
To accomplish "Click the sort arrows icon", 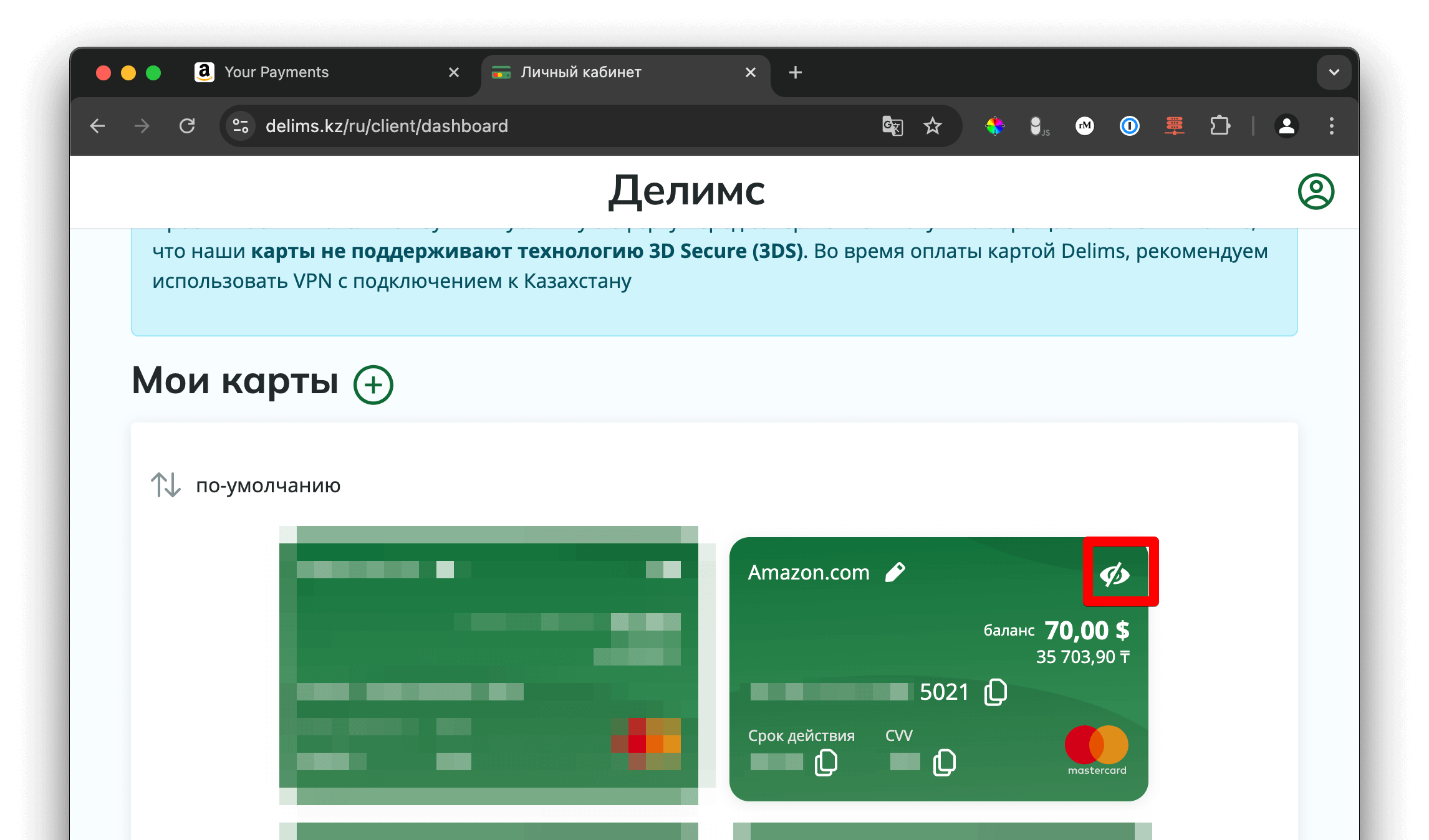I will [166, 485].
